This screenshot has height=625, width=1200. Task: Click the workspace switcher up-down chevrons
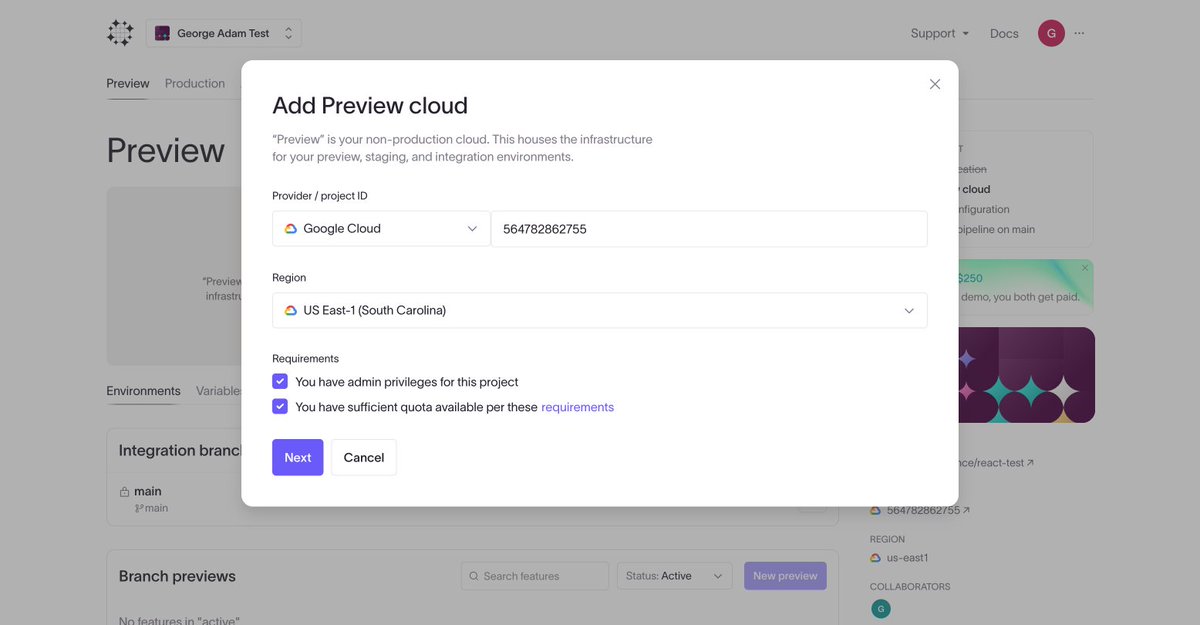[288, 33]
